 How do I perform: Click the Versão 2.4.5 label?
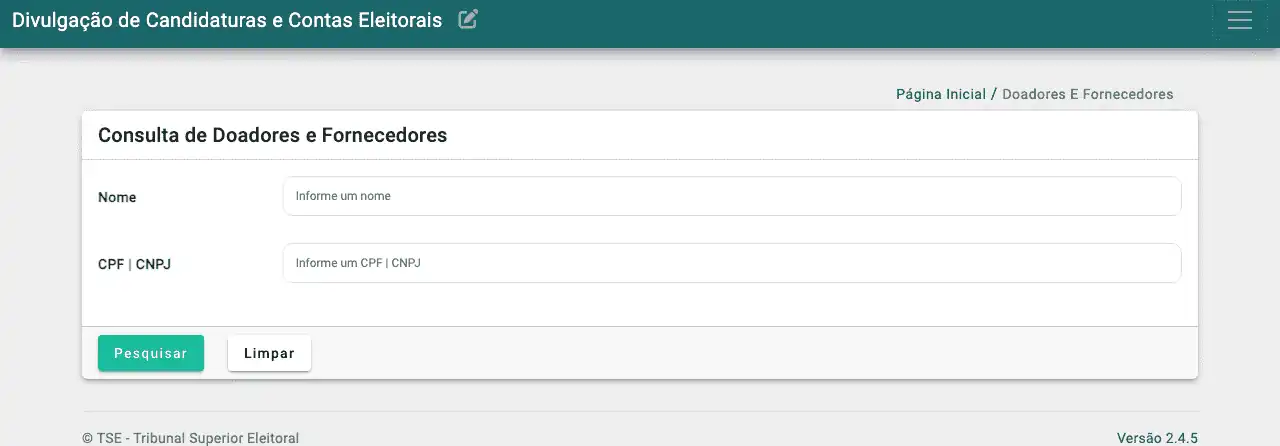tap(1157, 438)
